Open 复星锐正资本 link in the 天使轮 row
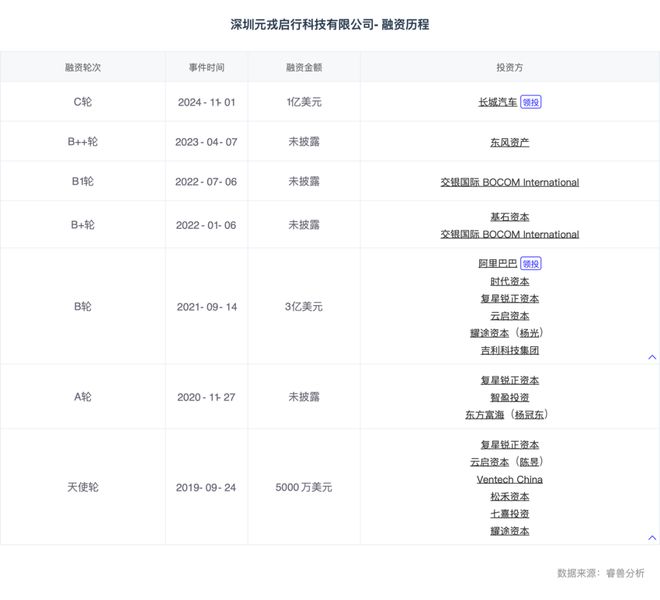Viewport: 660px width, 600px height. 509,445
